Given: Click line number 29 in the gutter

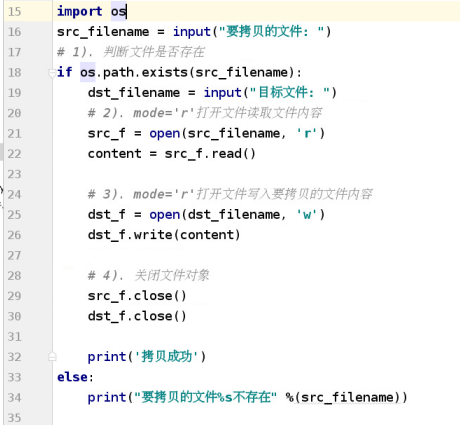Looking at the screenshot, I should click(x=14, y=296).
